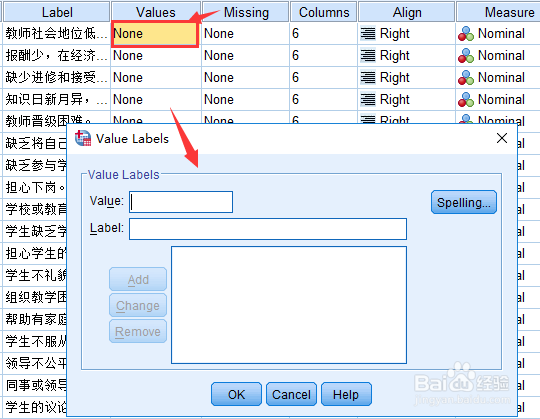Click the Add button
The height and width of the screenshot is (419, 540).
(138, 279)
